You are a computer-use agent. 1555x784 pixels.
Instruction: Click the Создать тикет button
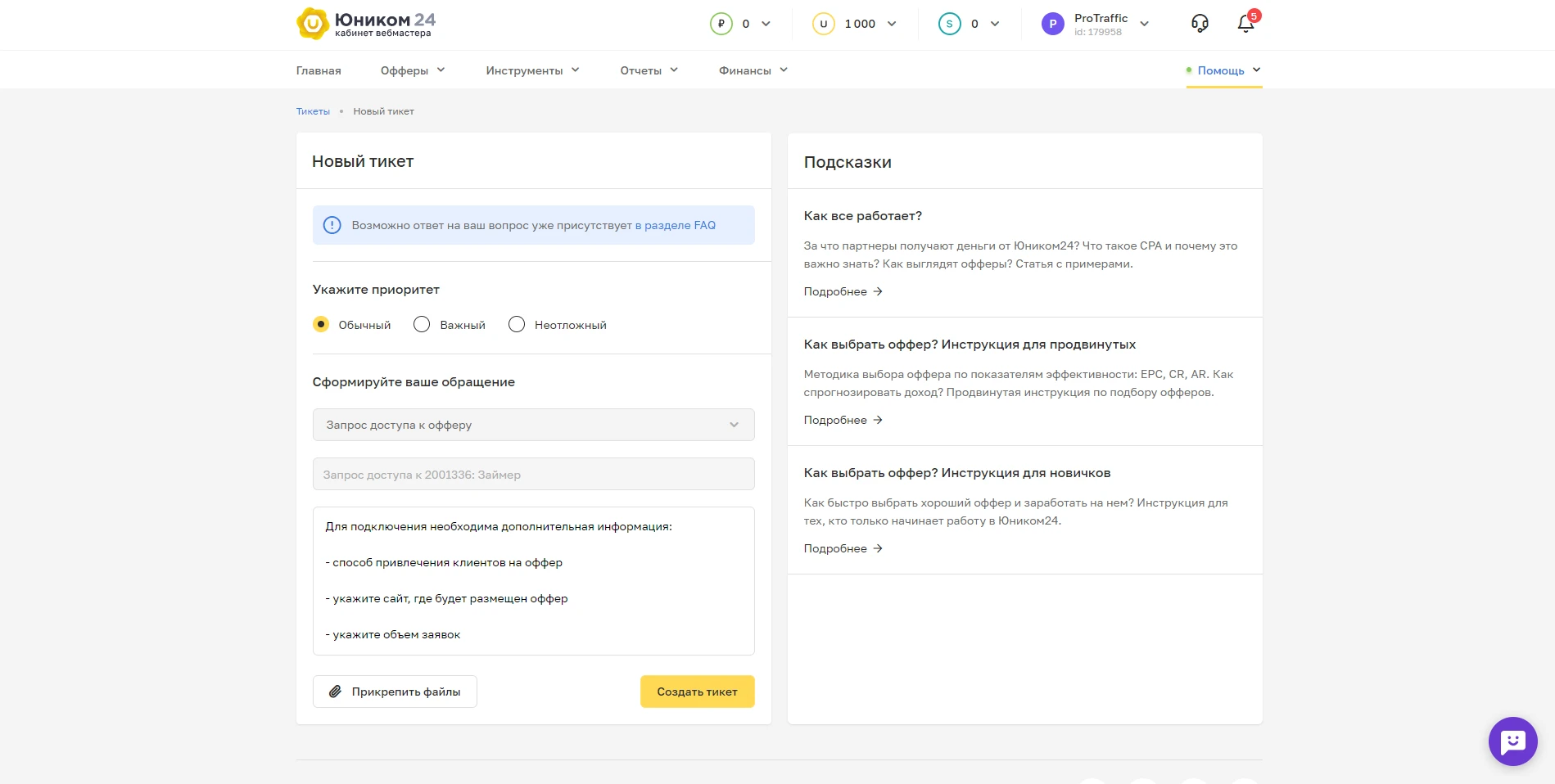click(698, 692)
